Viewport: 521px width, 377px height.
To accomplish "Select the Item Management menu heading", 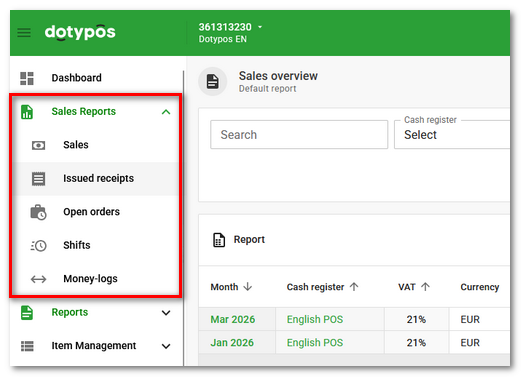I will pos(94,346).
